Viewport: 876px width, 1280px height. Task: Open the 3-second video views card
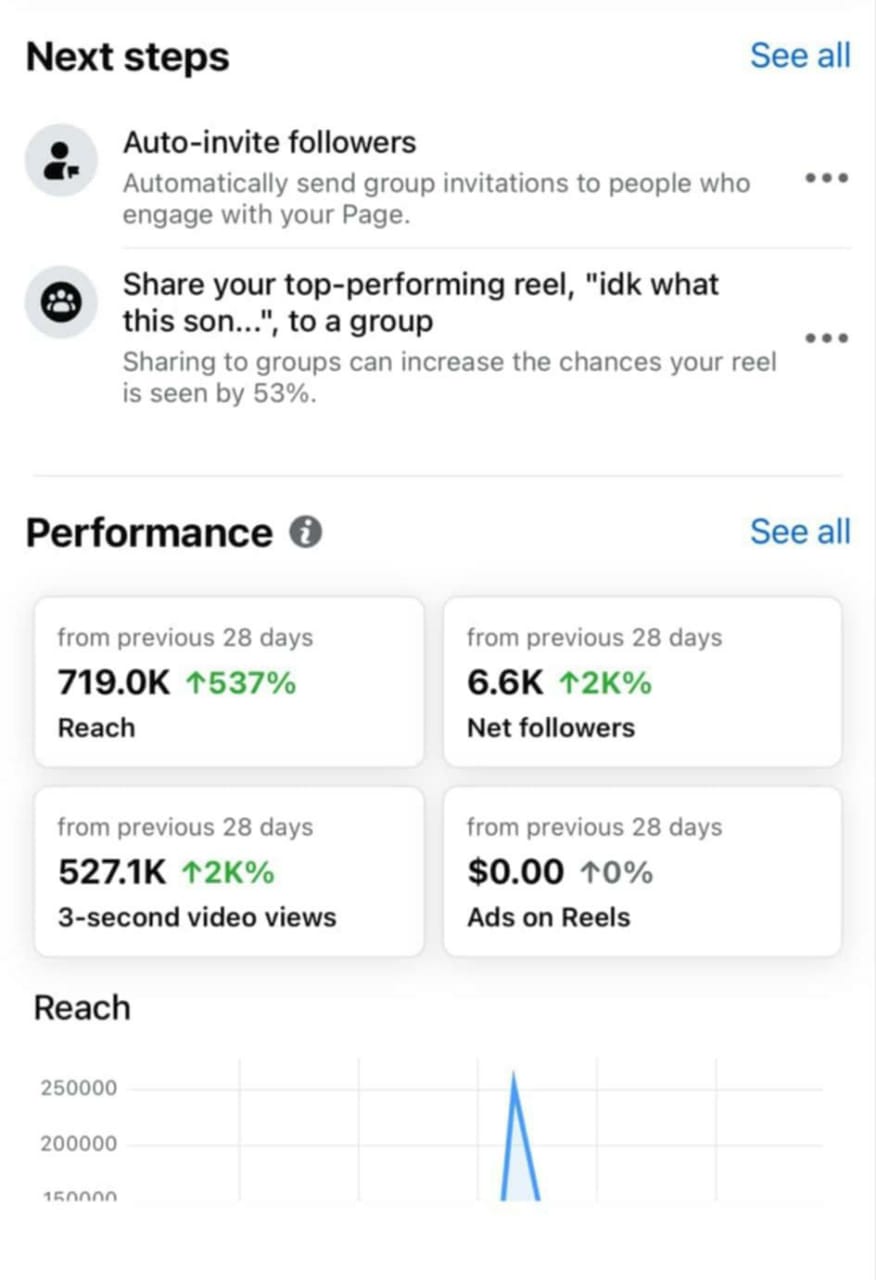pyautogui.click(x=229, y=871)
